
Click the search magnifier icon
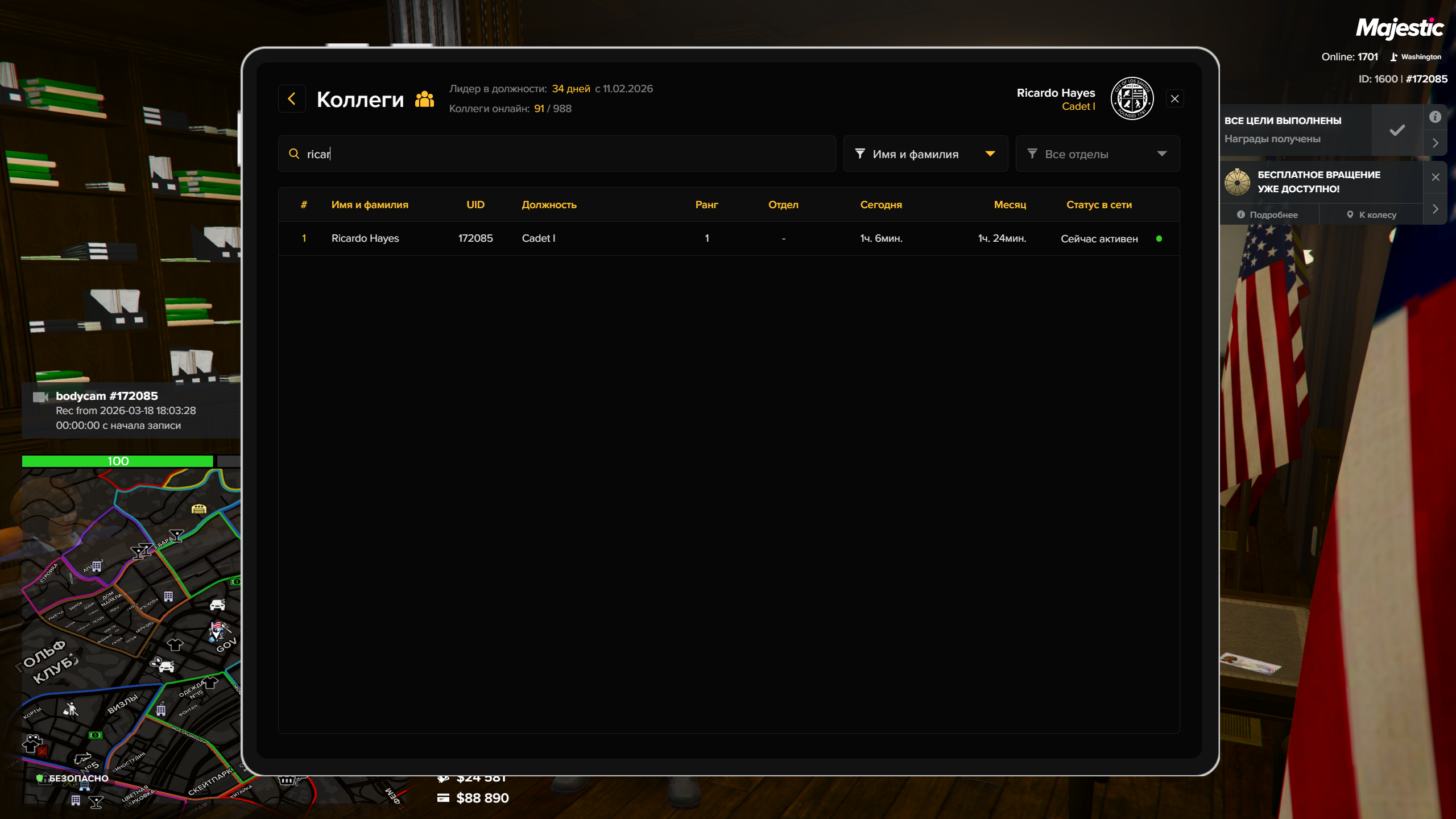coord(294,154)
